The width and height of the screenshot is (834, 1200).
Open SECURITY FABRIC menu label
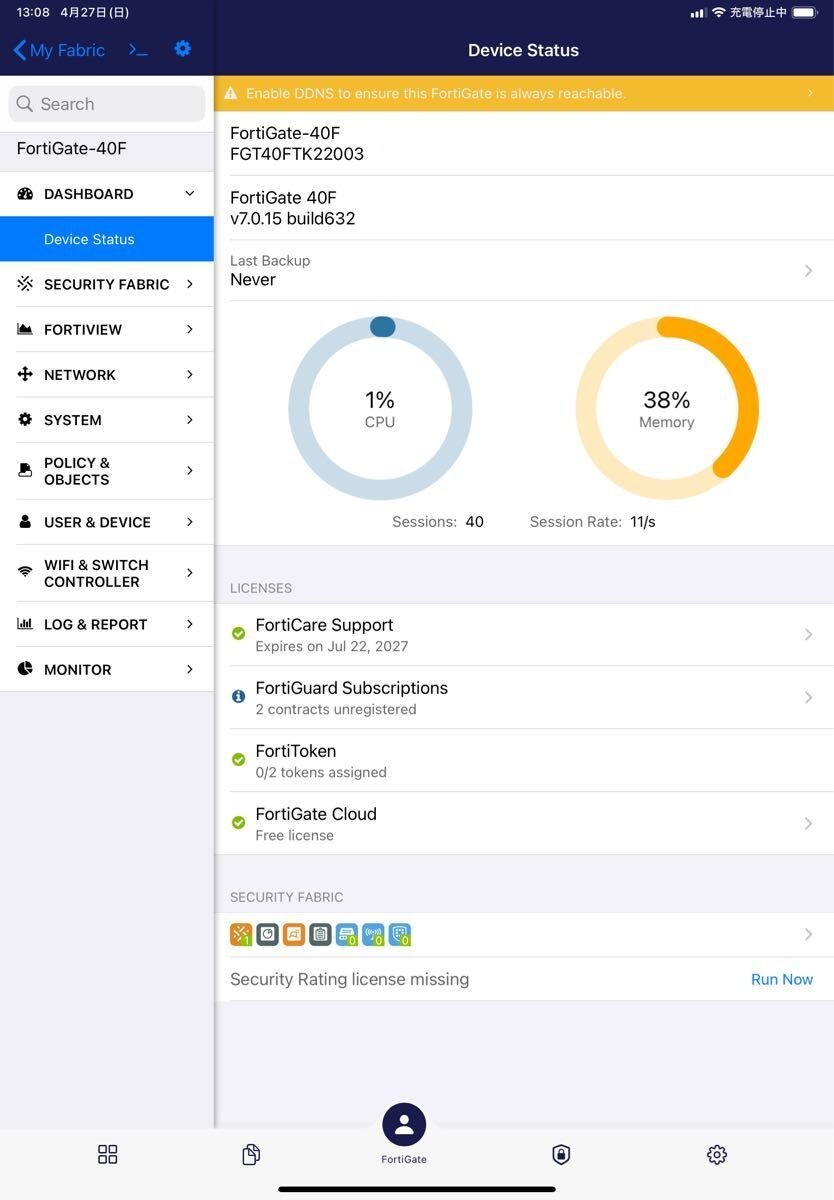107,284
